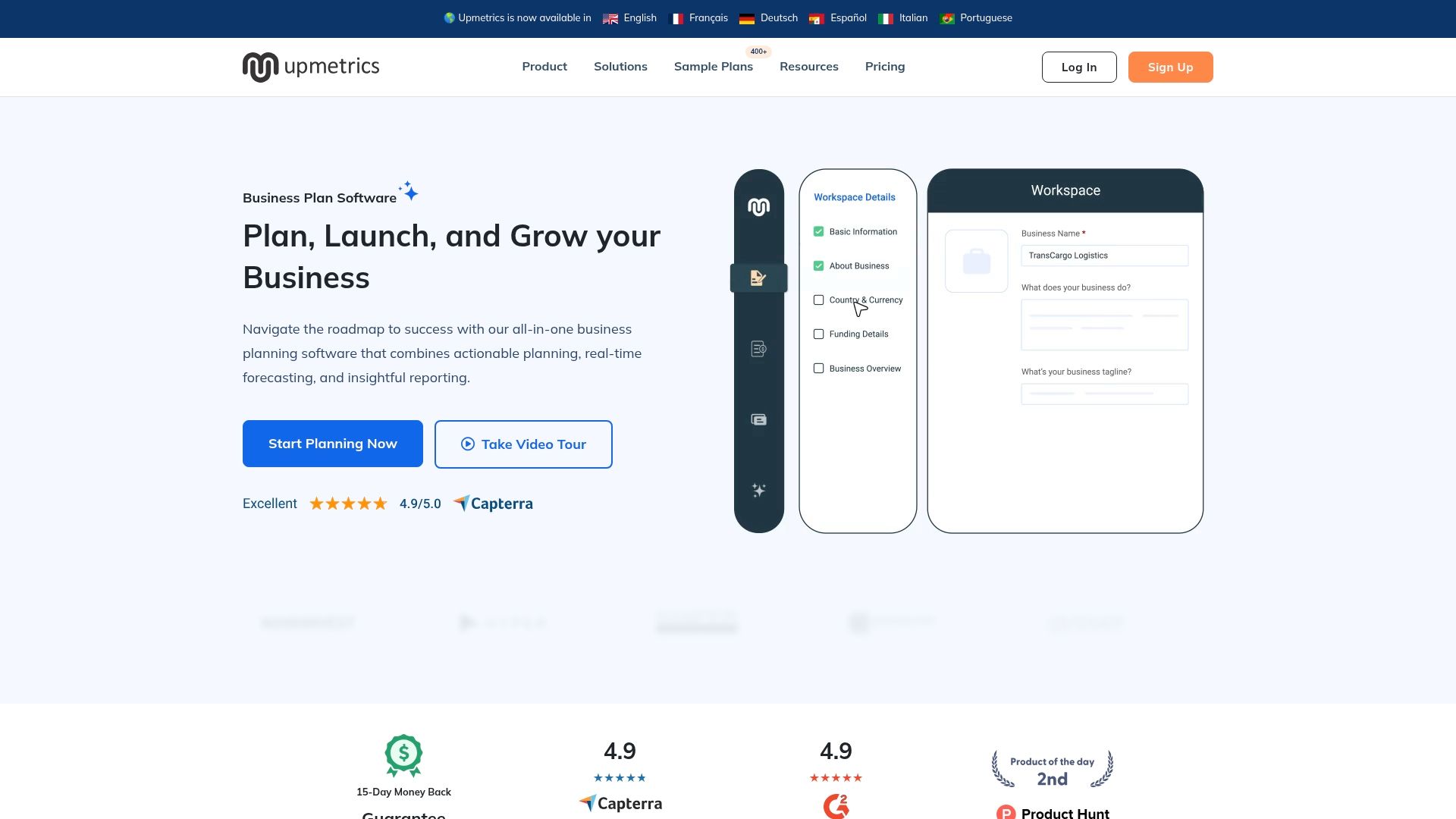
Task: Click the Upmetrics logo in the top navbar
Action: [310, 67]
